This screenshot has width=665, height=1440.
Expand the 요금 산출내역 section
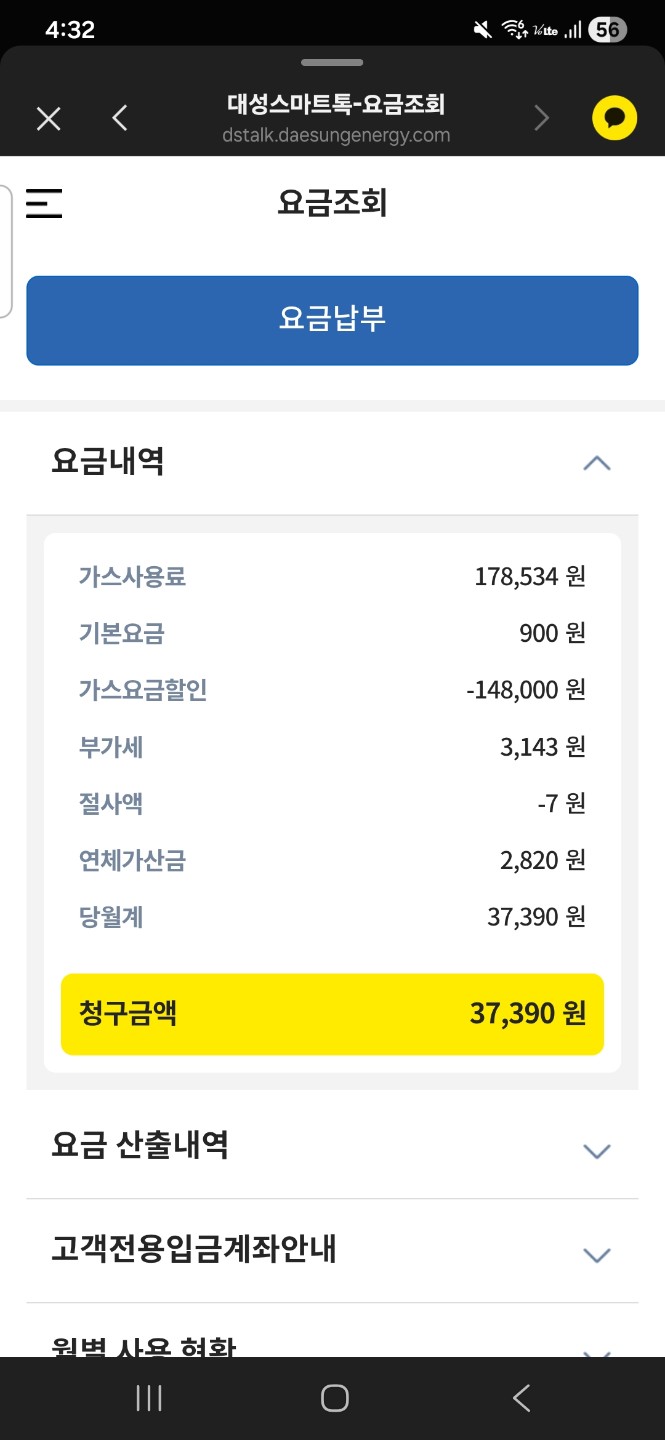coord(596,1151)
